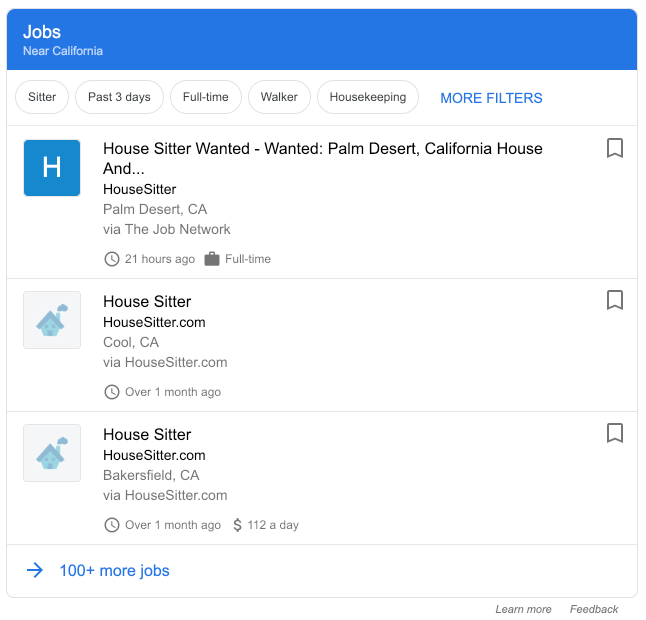
Task: Bookmark the Palm Desert House Sitter Wanted job
Action: click(614, 148)
